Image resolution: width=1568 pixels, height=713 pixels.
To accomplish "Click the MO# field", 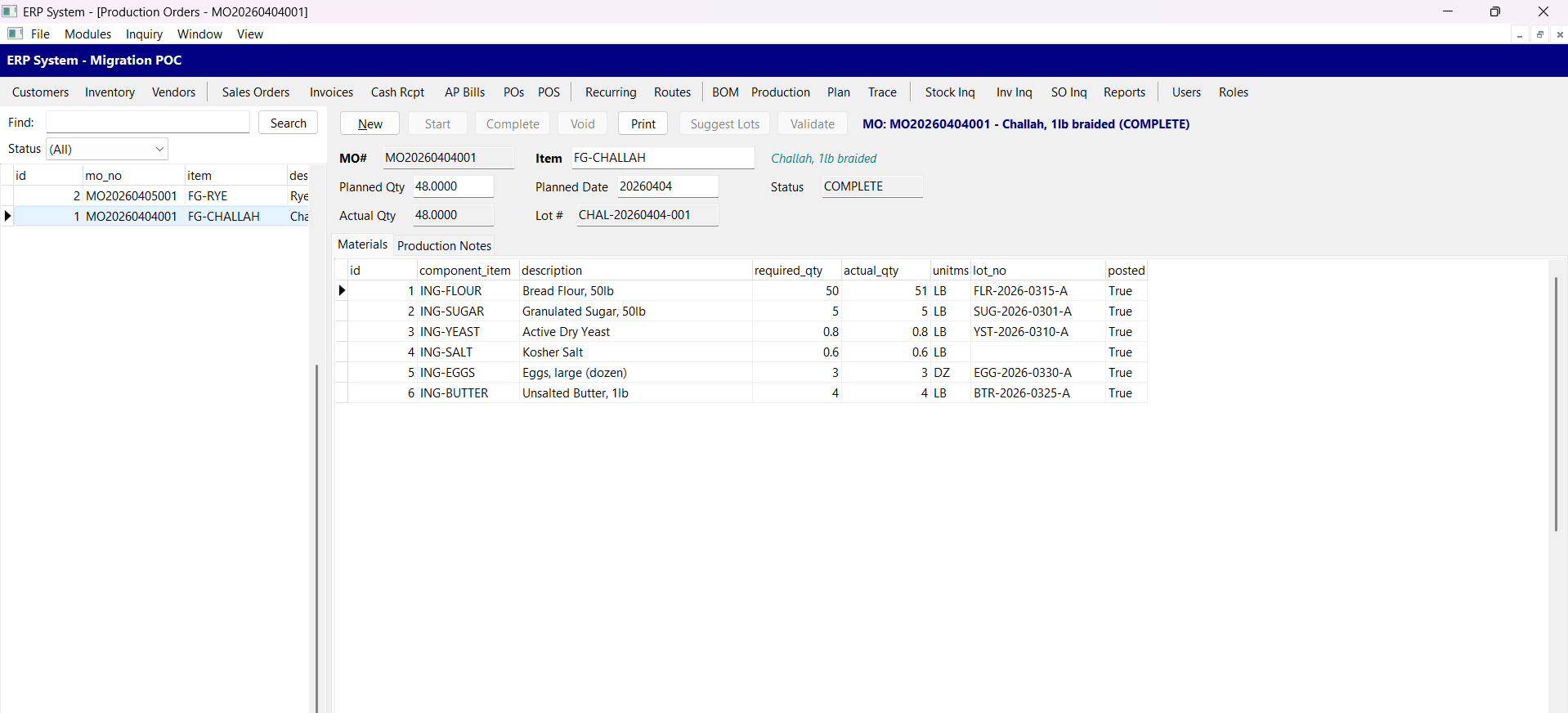I will click(x=448, y=158).
